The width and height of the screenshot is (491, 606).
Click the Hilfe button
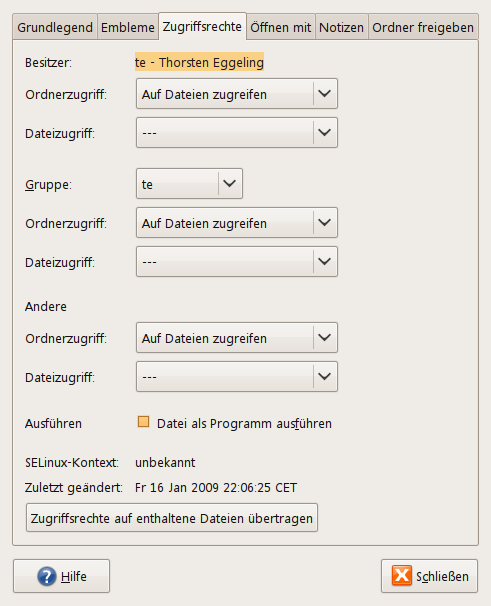click(x=61, y=576)
